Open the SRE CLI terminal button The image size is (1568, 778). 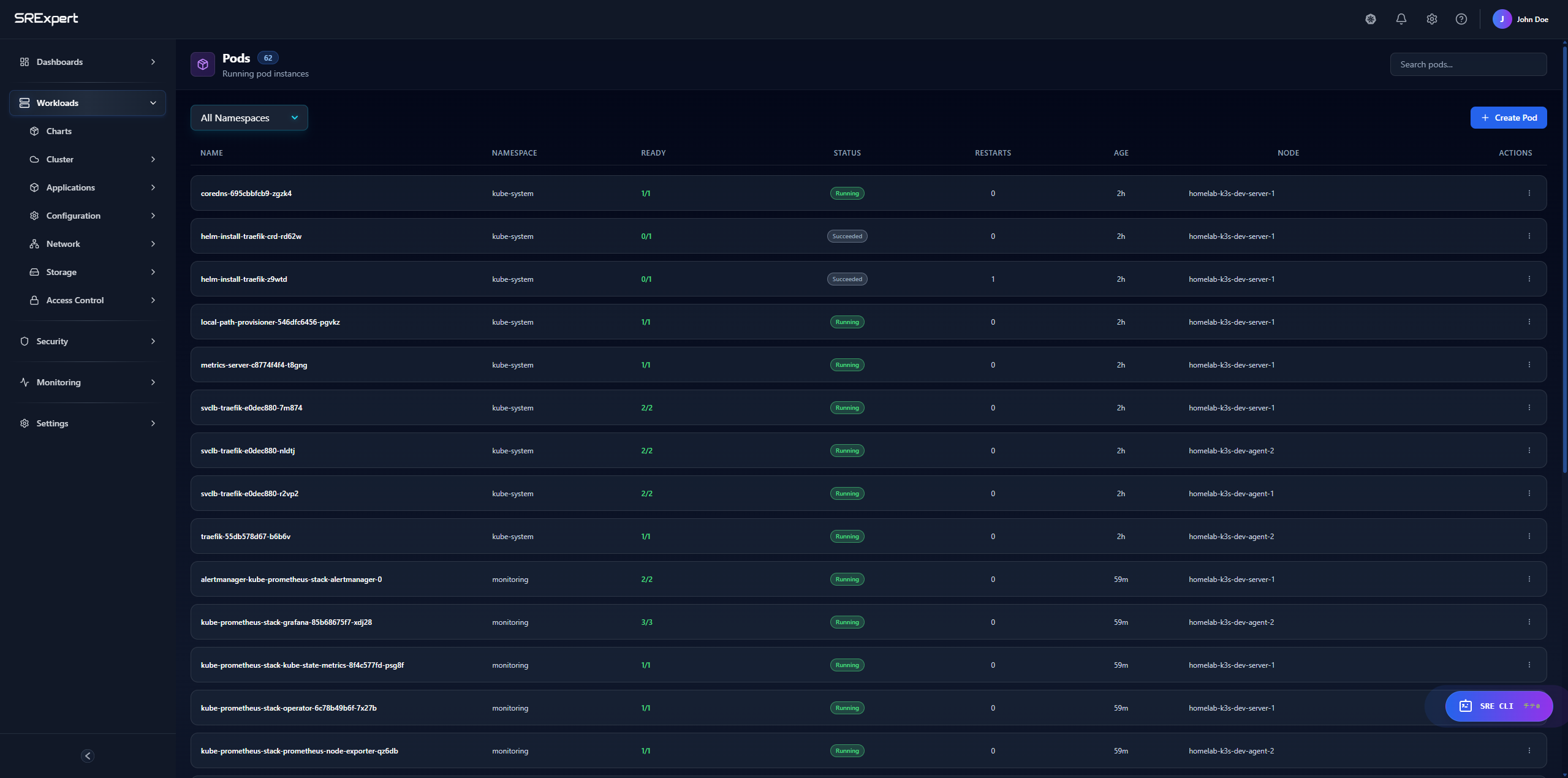pos(1498,706)
